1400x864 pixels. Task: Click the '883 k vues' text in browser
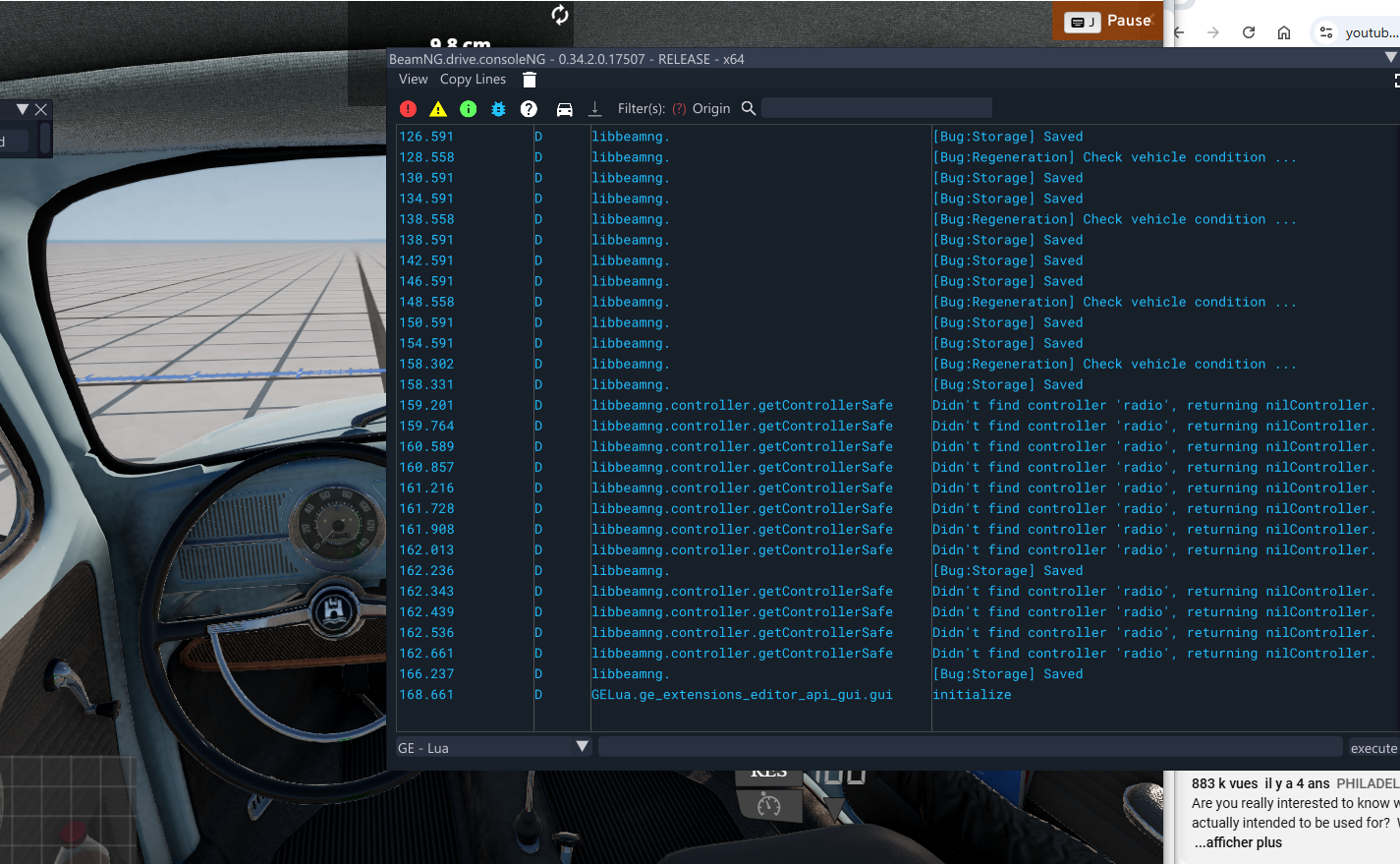coord(1224,783)
